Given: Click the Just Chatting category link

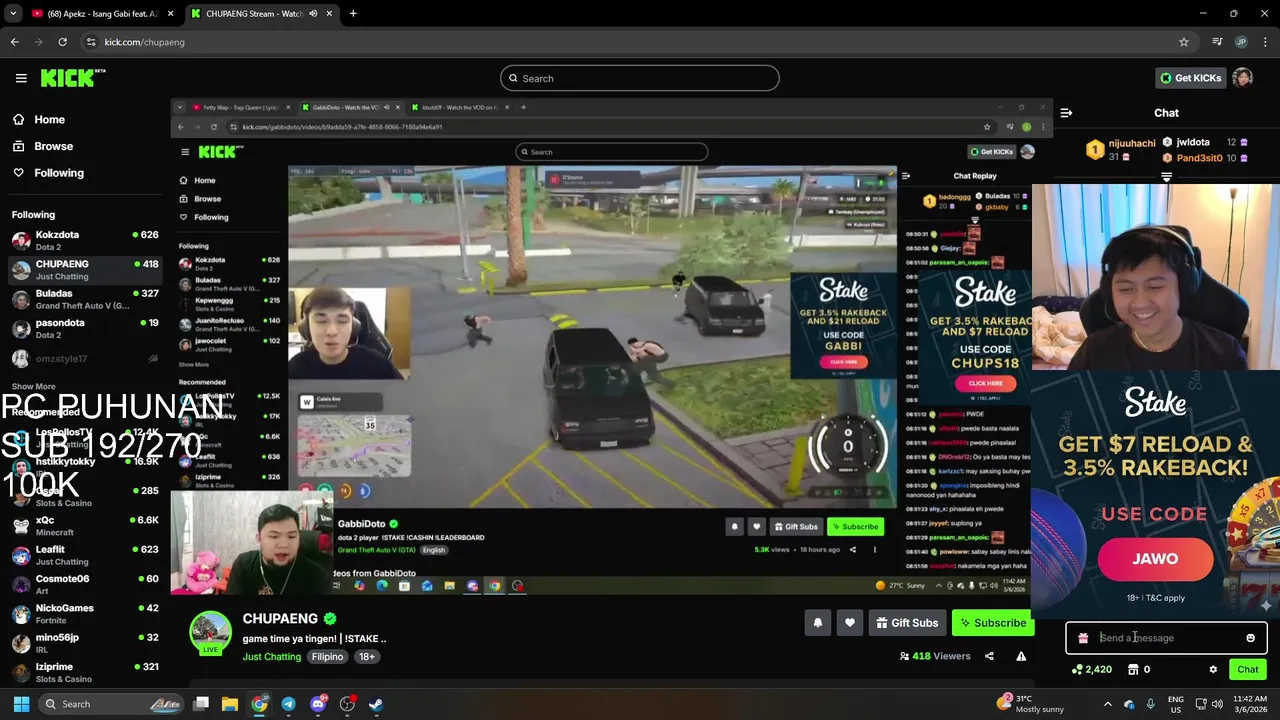Looking at the screenshot, I should 271,657.
